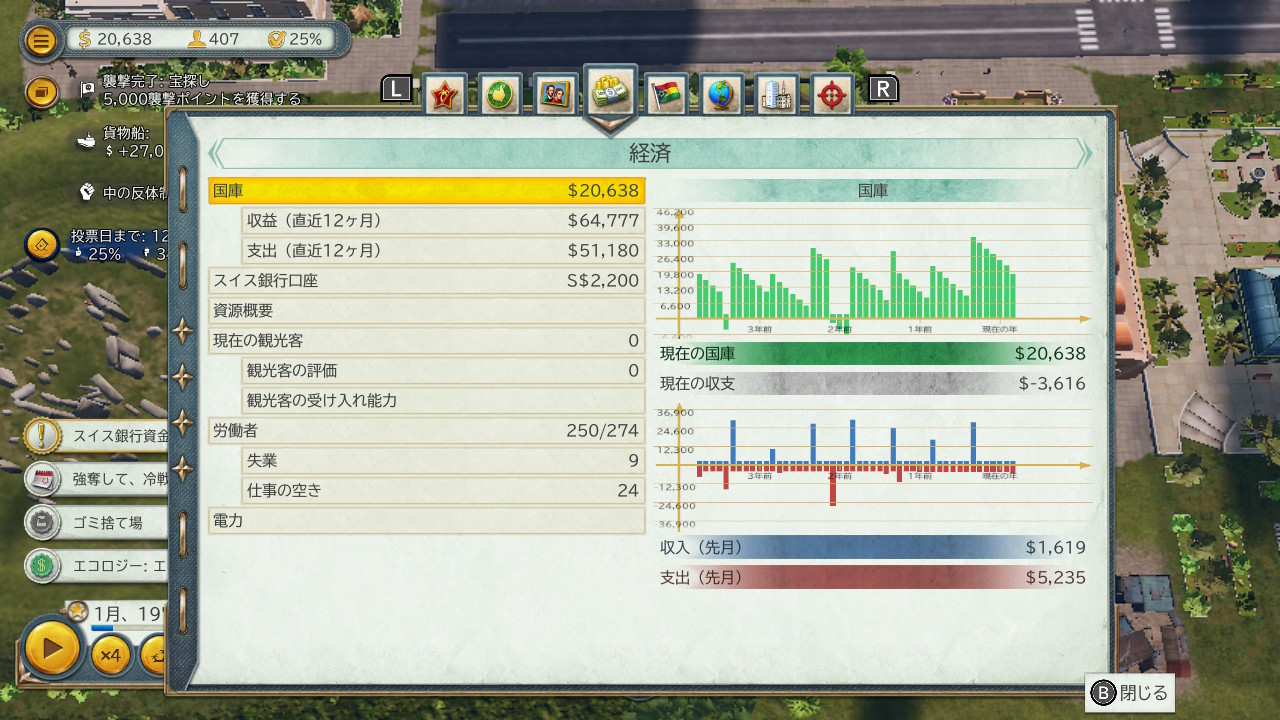Open the ゴミ捨て場 task icon

[x=42, y=522]
